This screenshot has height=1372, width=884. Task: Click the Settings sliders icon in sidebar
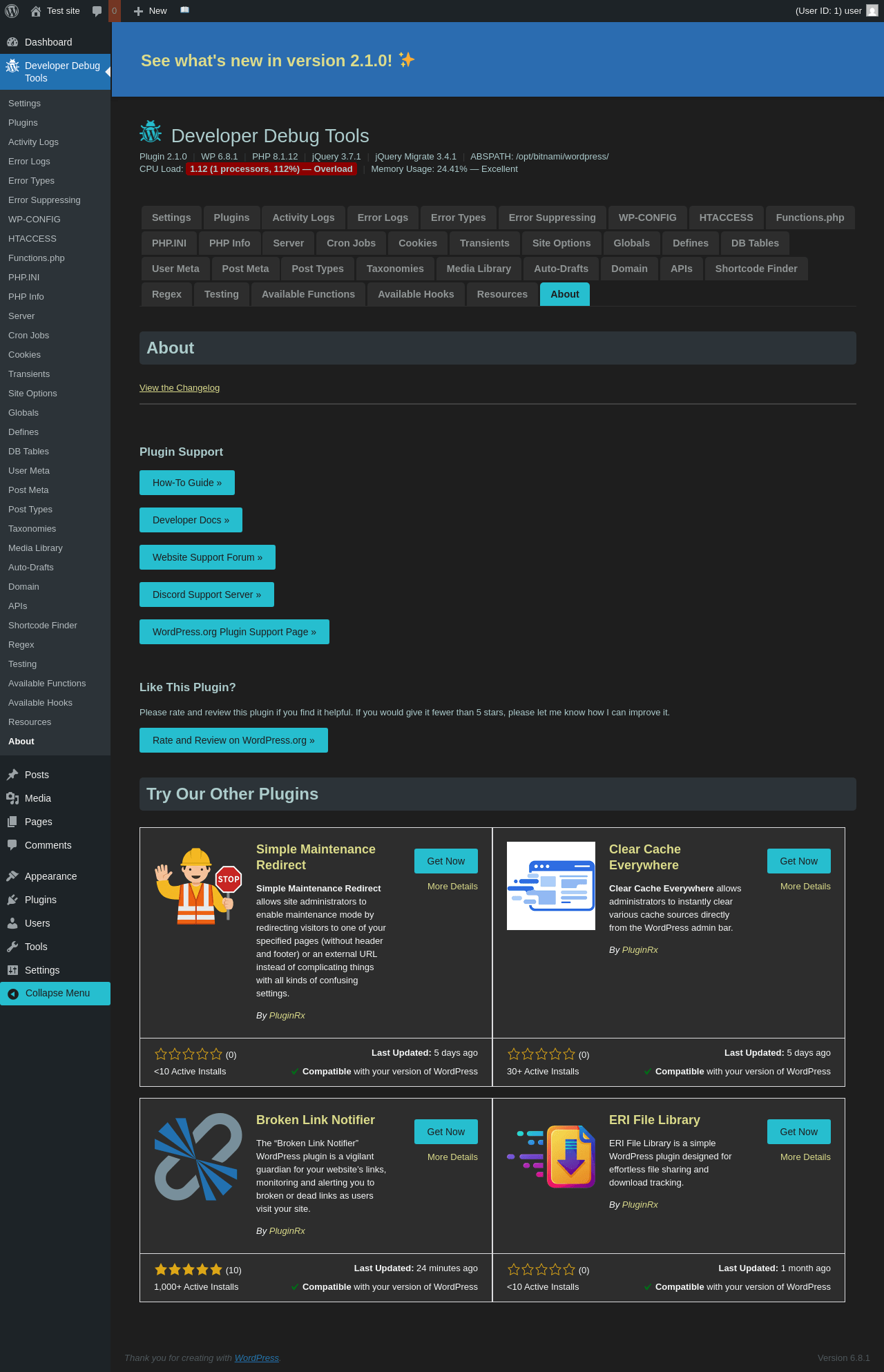[x=12, y=970]
